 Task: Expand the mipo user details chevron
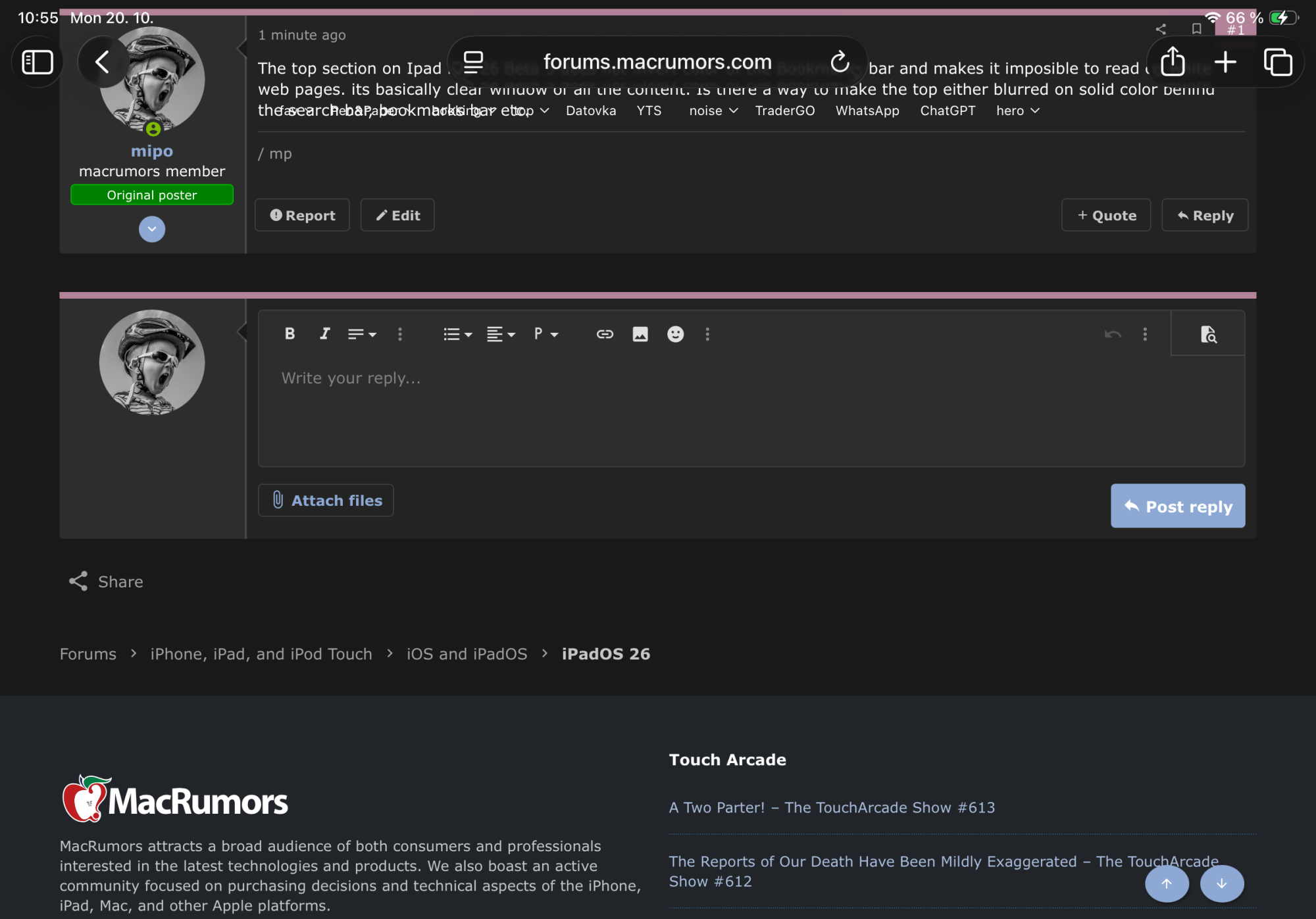pos(152,229)
